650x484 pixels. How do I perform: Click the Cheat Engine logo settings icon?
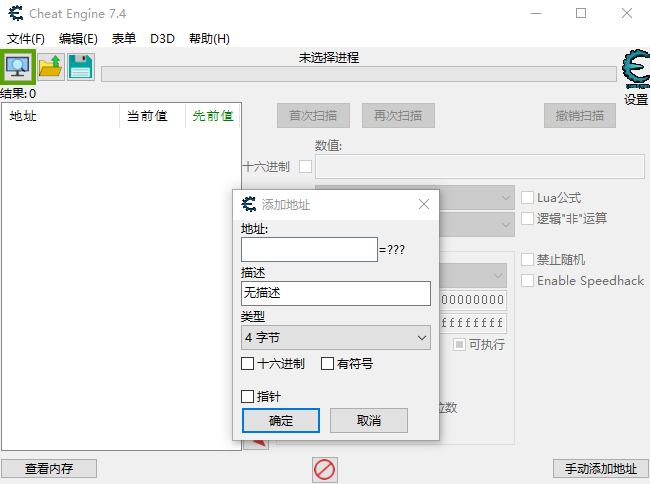[x=636, y=68]
